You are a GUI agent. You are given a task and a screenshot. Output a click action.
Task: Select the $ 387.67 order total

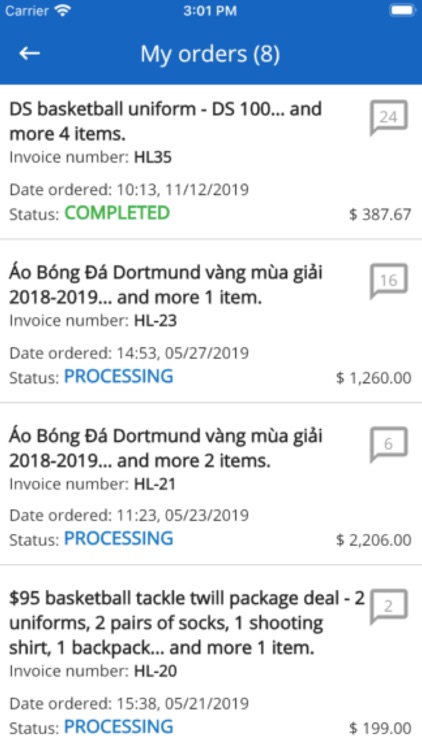(x=380, y=214)
